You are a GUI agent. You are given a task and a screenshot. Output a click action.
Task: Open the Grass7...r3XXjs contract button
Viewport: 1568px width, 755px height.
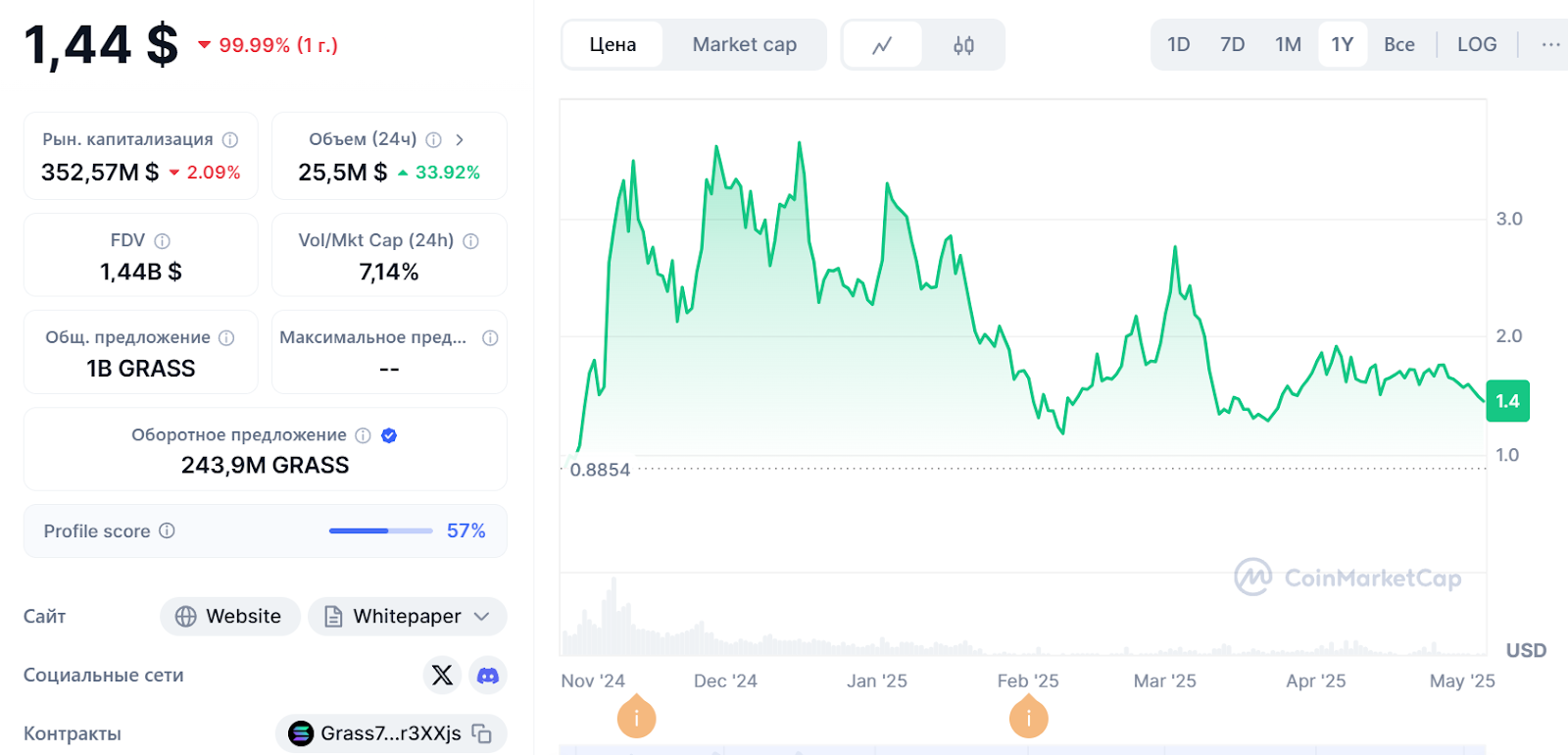click(x=391, y=733)
